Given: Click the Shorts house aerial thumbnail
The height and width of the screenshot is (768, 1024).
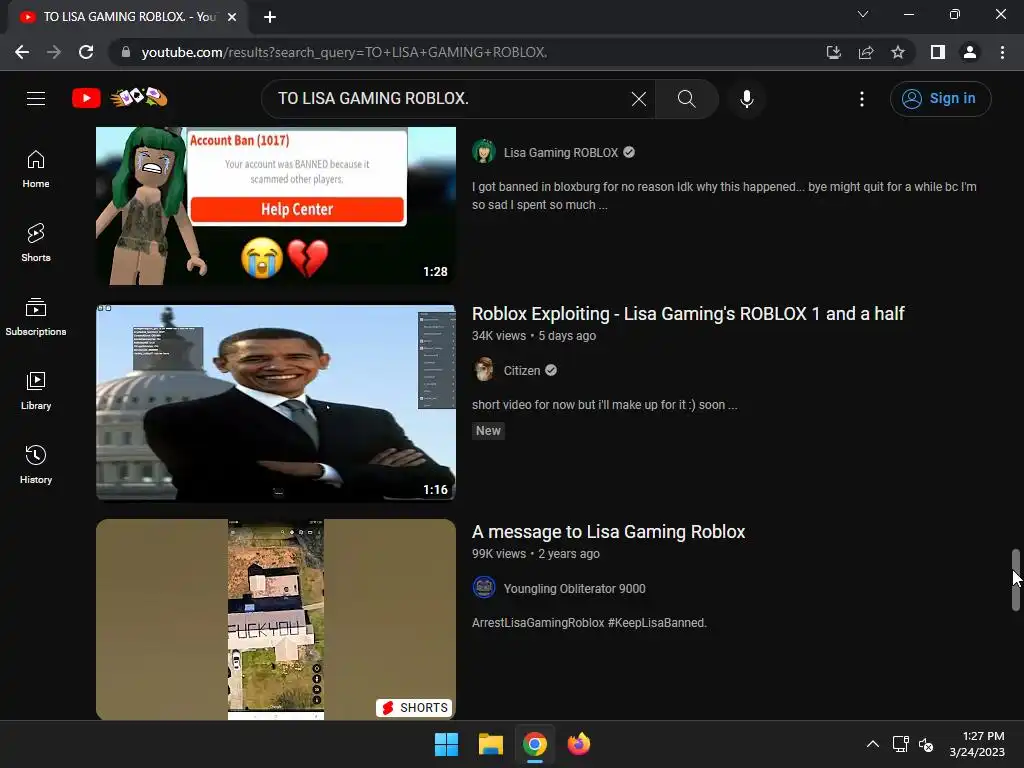Looking at the screenshot, I should pos(276,619).
